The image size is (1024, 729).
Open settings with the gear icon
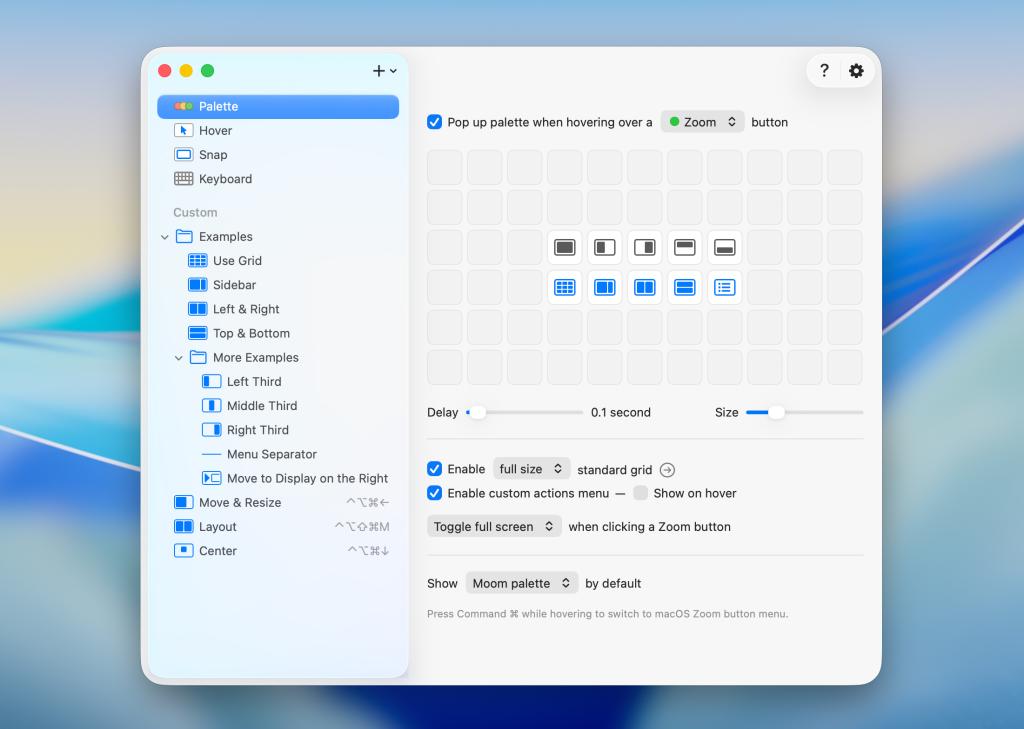pyautogui.click(x=856, y=71)
